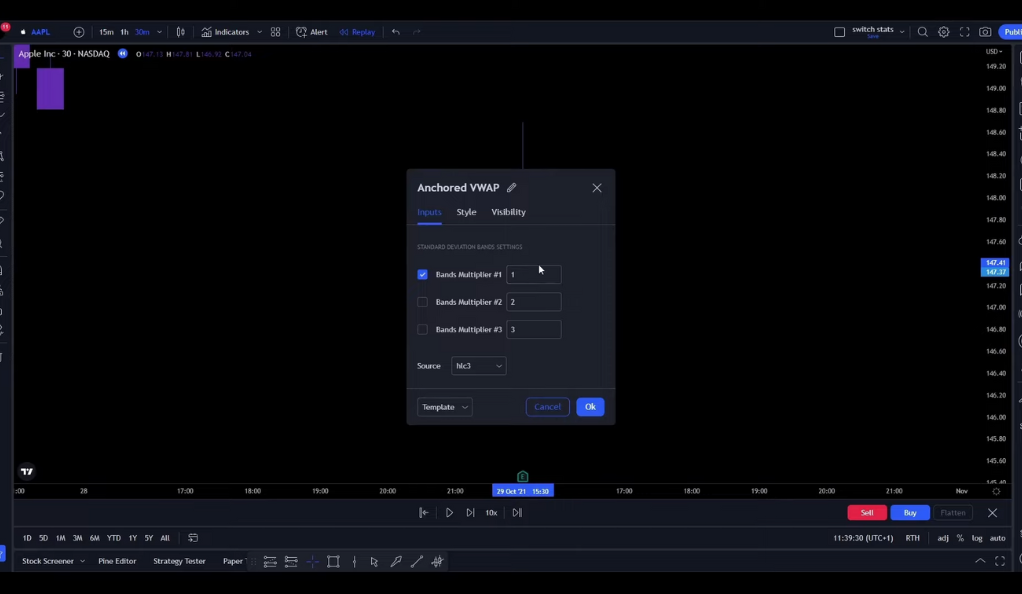Image resolution: width=1022 pixels, height=594 pixels.
Task: Click the Bands Multiplier #2 value field
Action: [533, 302]
